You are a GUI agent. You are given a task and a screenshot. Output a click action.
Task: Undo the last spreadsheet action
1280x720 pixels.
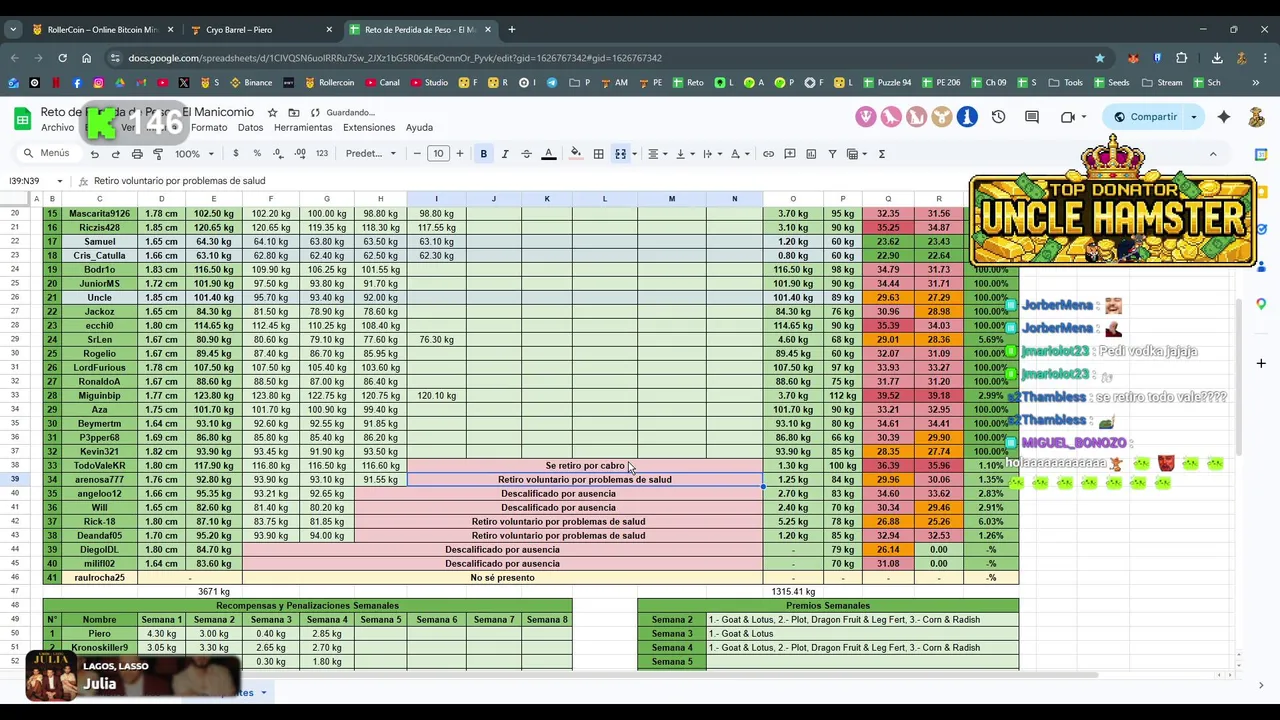point(94,154)
